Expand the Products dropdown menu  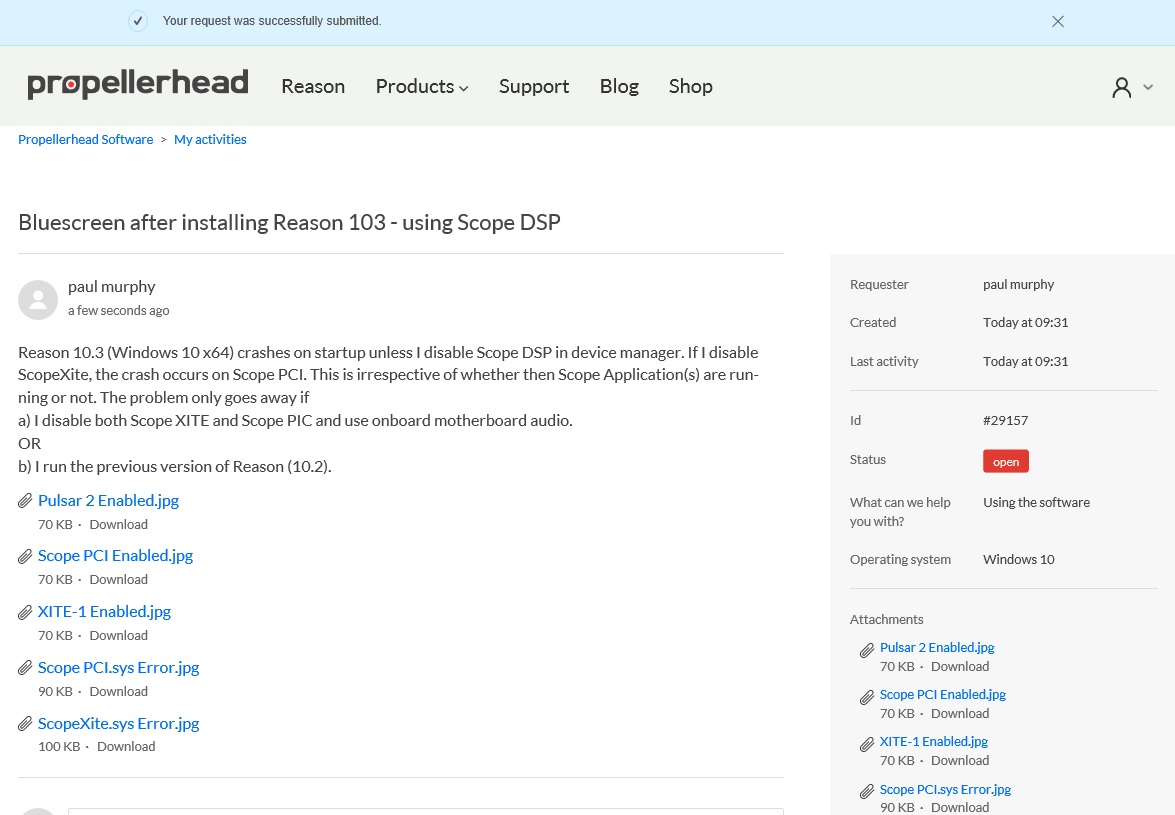pyautogui.click(x=422, y=87)
